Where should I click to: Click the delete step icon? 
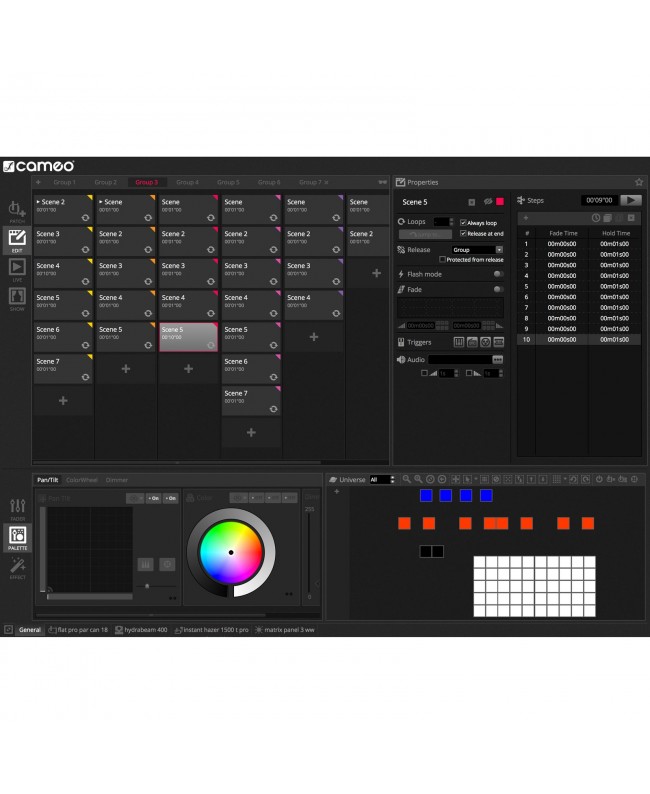631,218
